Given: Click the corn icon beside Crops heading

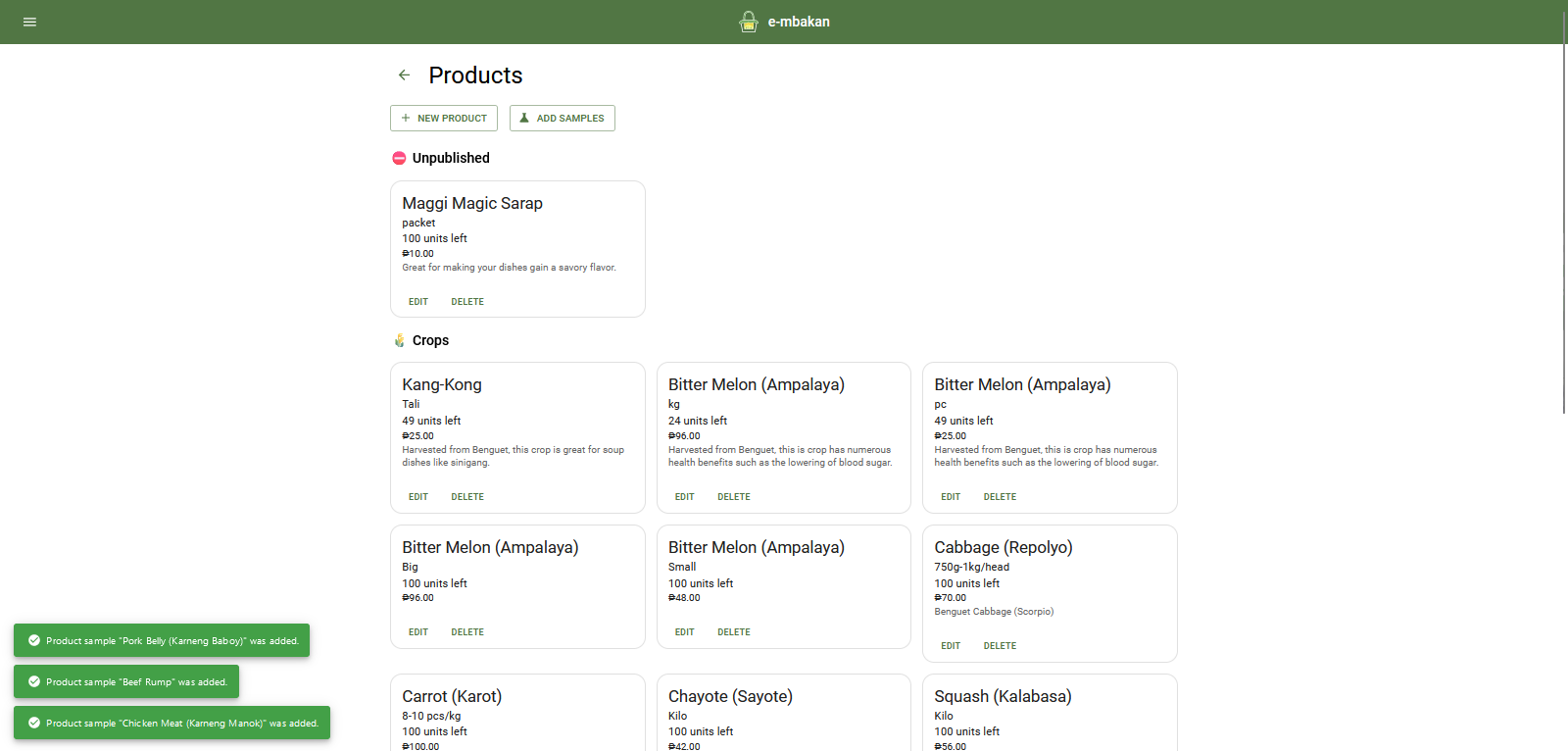Looking at the screenshot, I should pyautogui.click(x=399, y=340).
